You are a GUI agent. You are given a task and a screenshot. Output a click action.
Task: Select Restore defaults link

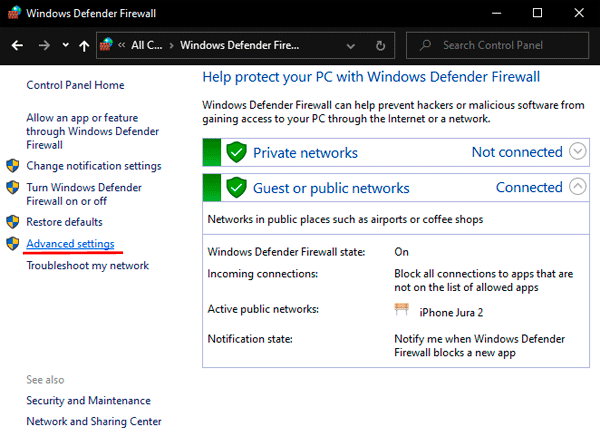[x=64, y=222]
